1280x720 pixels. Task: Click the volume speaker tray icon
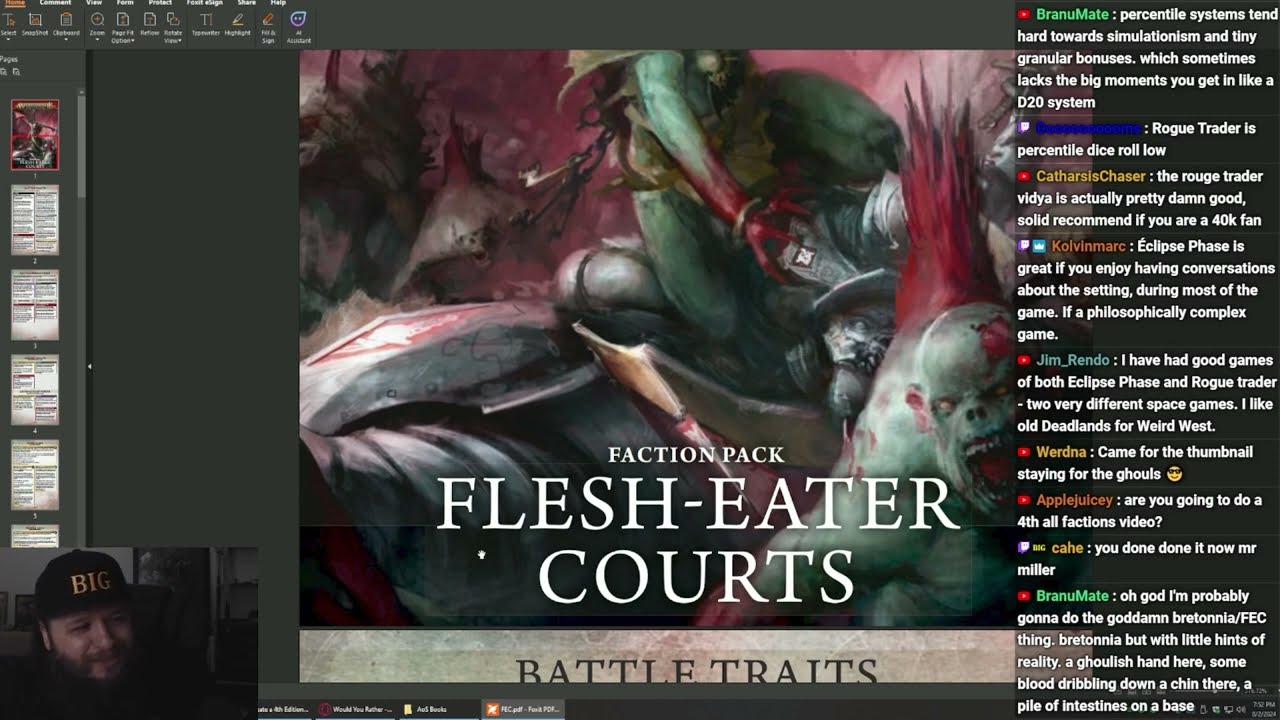[1239, 709]
